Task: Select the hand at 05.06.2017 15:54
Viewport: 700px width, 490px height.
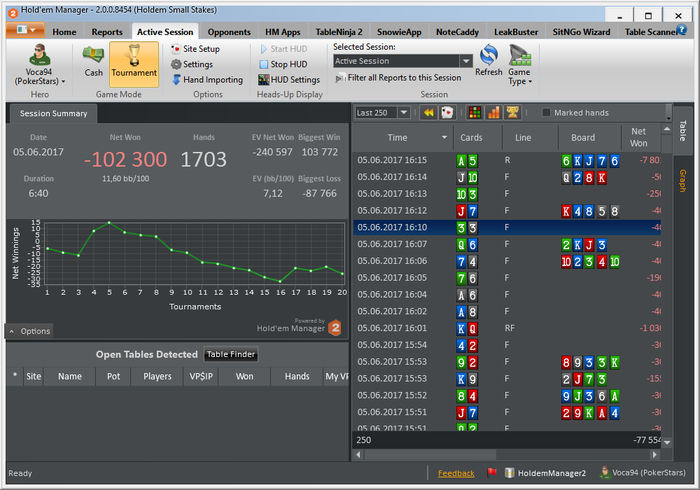Action: 507,345
